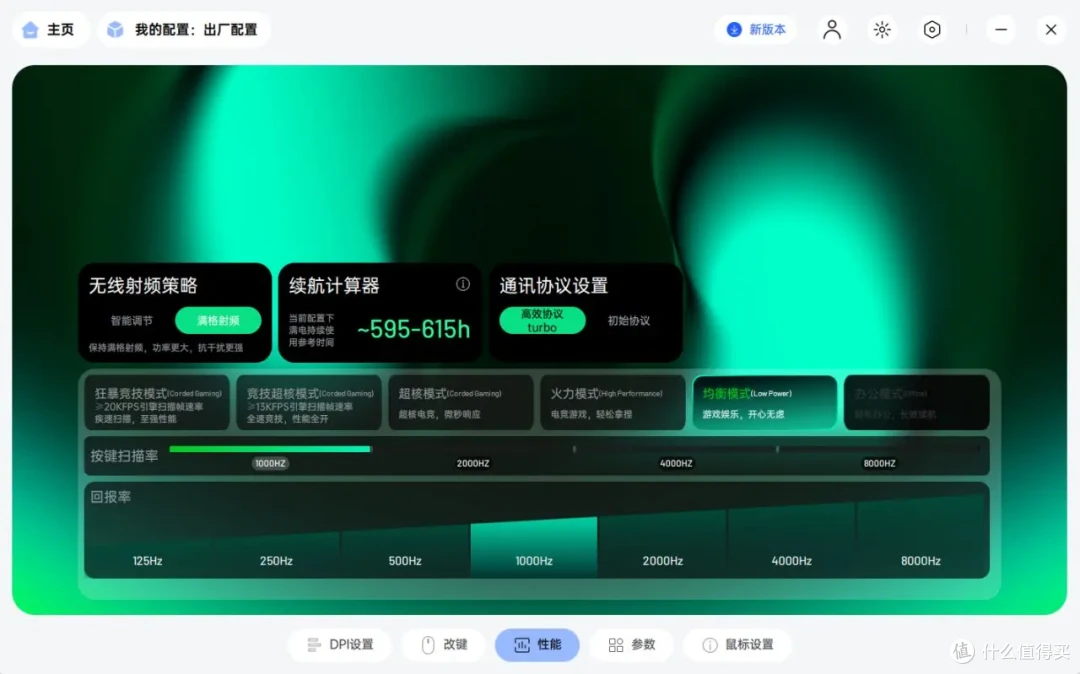Choose 250Hz polling rate
The image size is (1080, 674).
click(x=276, y=560)
